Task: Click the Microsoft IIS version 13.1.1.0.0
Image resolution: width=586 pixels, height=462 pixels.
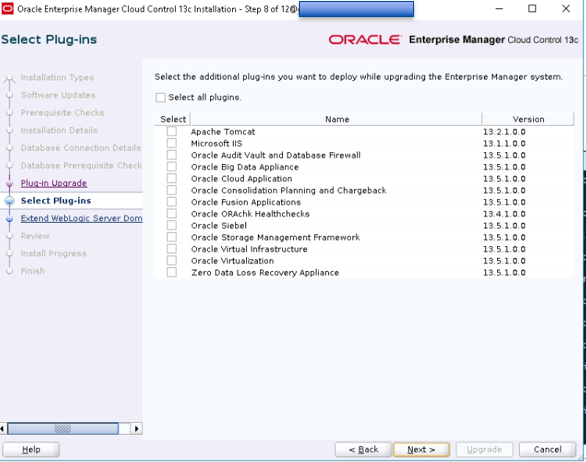Action: click(x=504, y=144)
